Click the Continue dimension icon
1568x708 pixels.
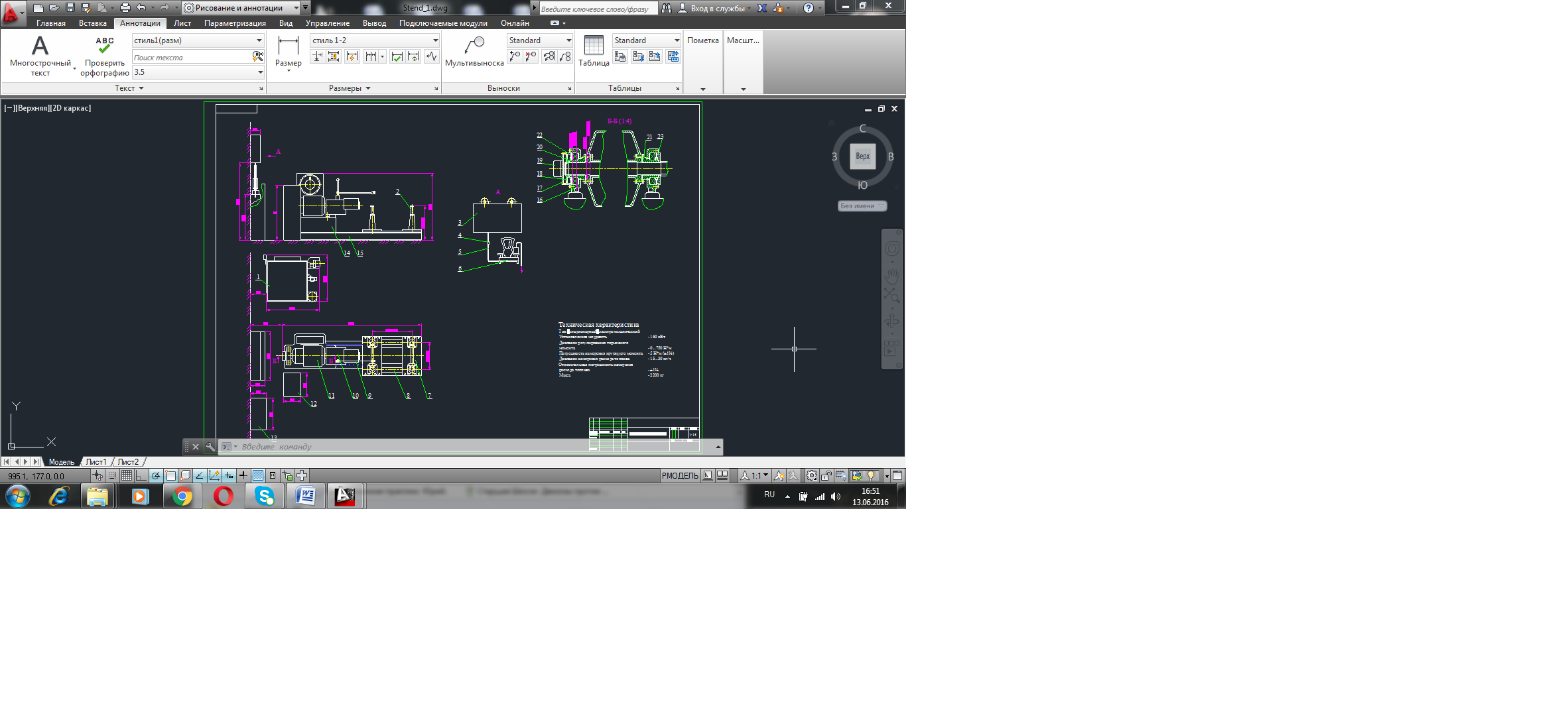[371, 57]
